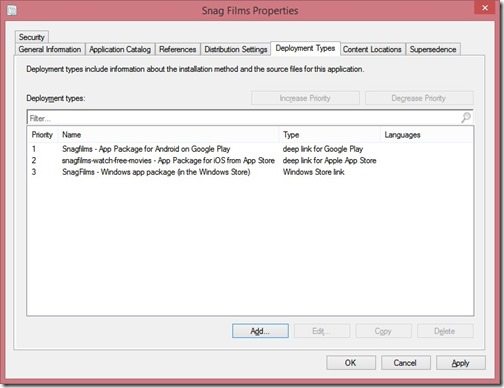Click 'deep link for Apple App Store' cell
This screenshot has width=504, height=388.
pos(329,160)
